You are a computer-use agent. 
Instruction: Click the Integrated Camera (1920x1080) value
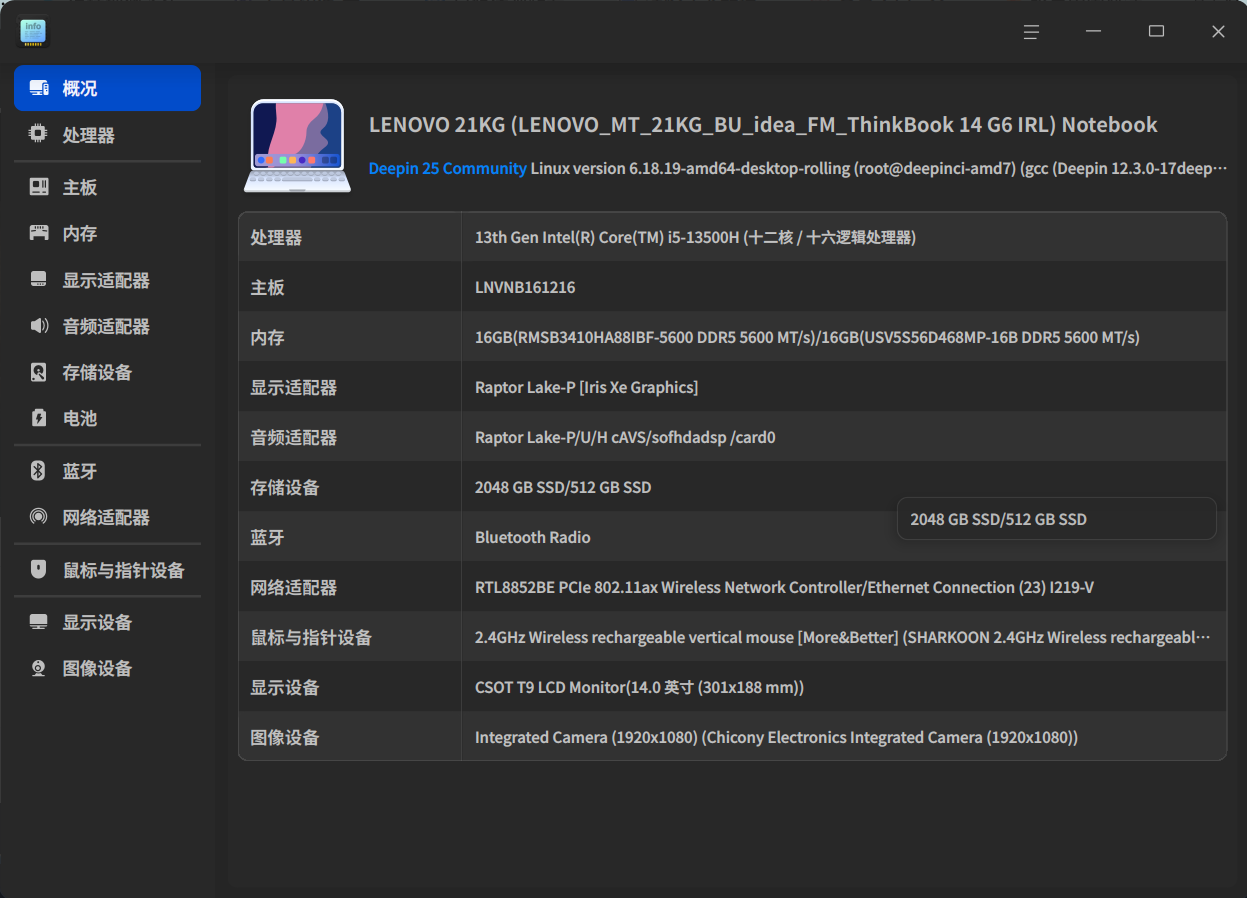click(776, 737)
